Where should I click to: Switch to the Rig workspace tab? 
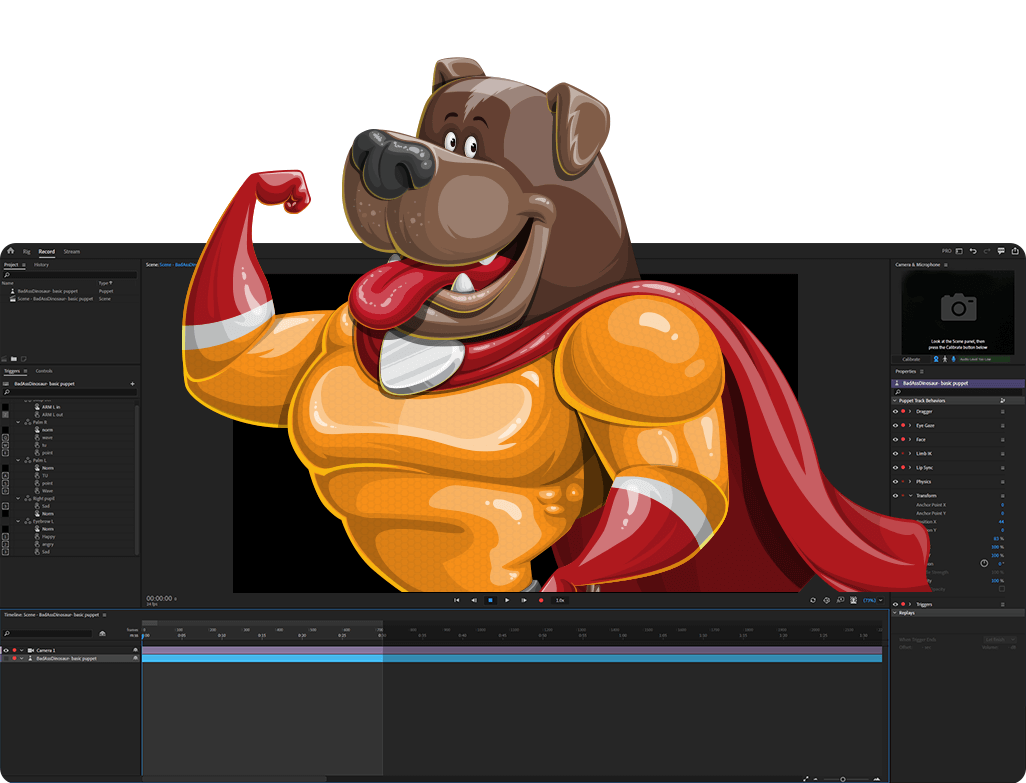click(x=27, y=251)
